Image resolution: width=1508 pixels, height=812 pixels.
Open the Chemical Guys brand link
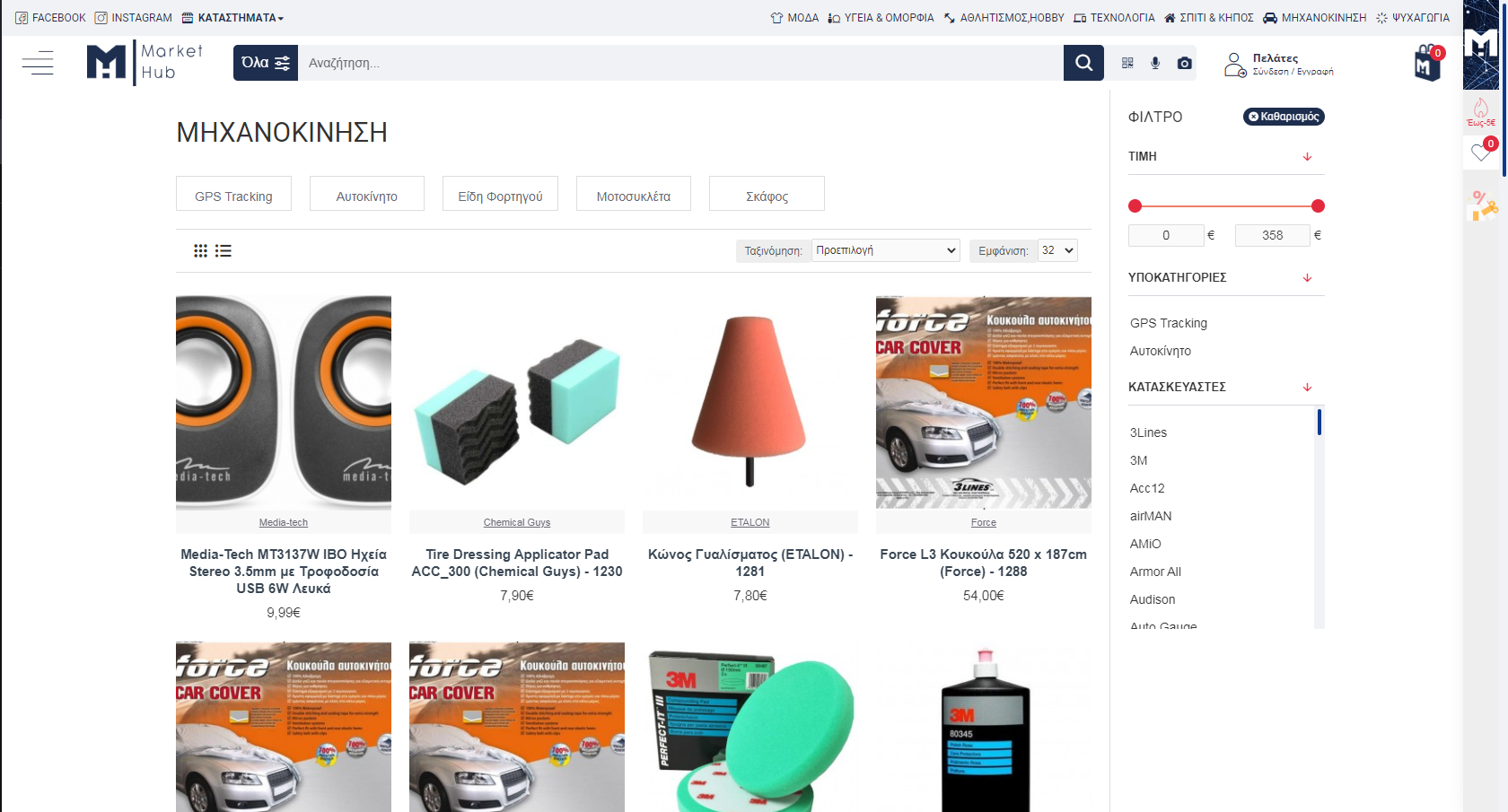click(517, 522)
